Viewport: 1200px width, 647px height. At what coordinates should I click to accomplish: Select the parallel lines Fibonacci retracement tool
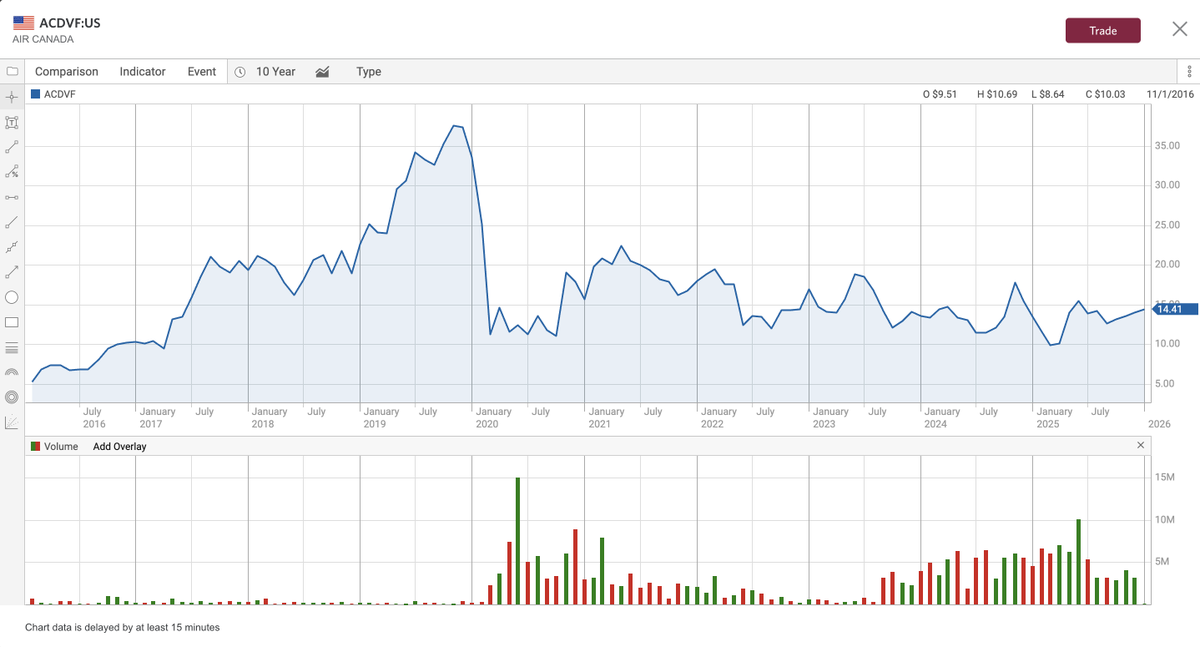coord(12,348)
